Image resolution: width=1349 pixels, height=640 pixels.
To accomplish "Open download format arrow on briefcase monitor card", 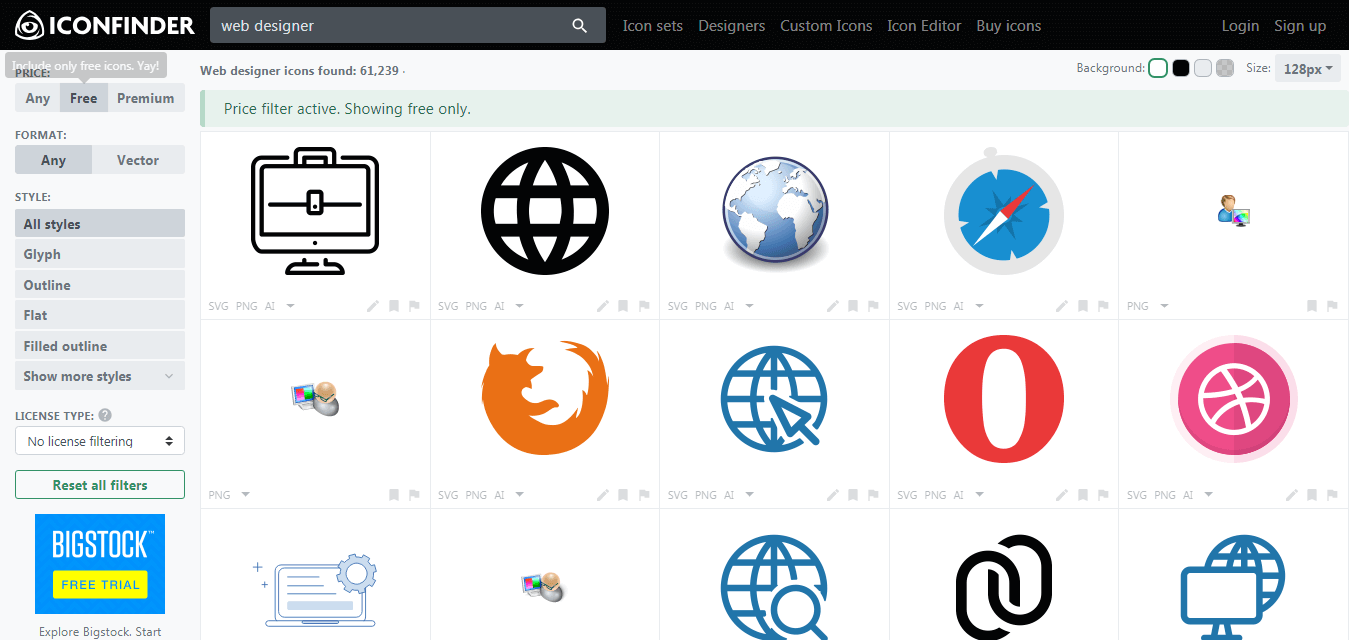I will coord(291,306).
